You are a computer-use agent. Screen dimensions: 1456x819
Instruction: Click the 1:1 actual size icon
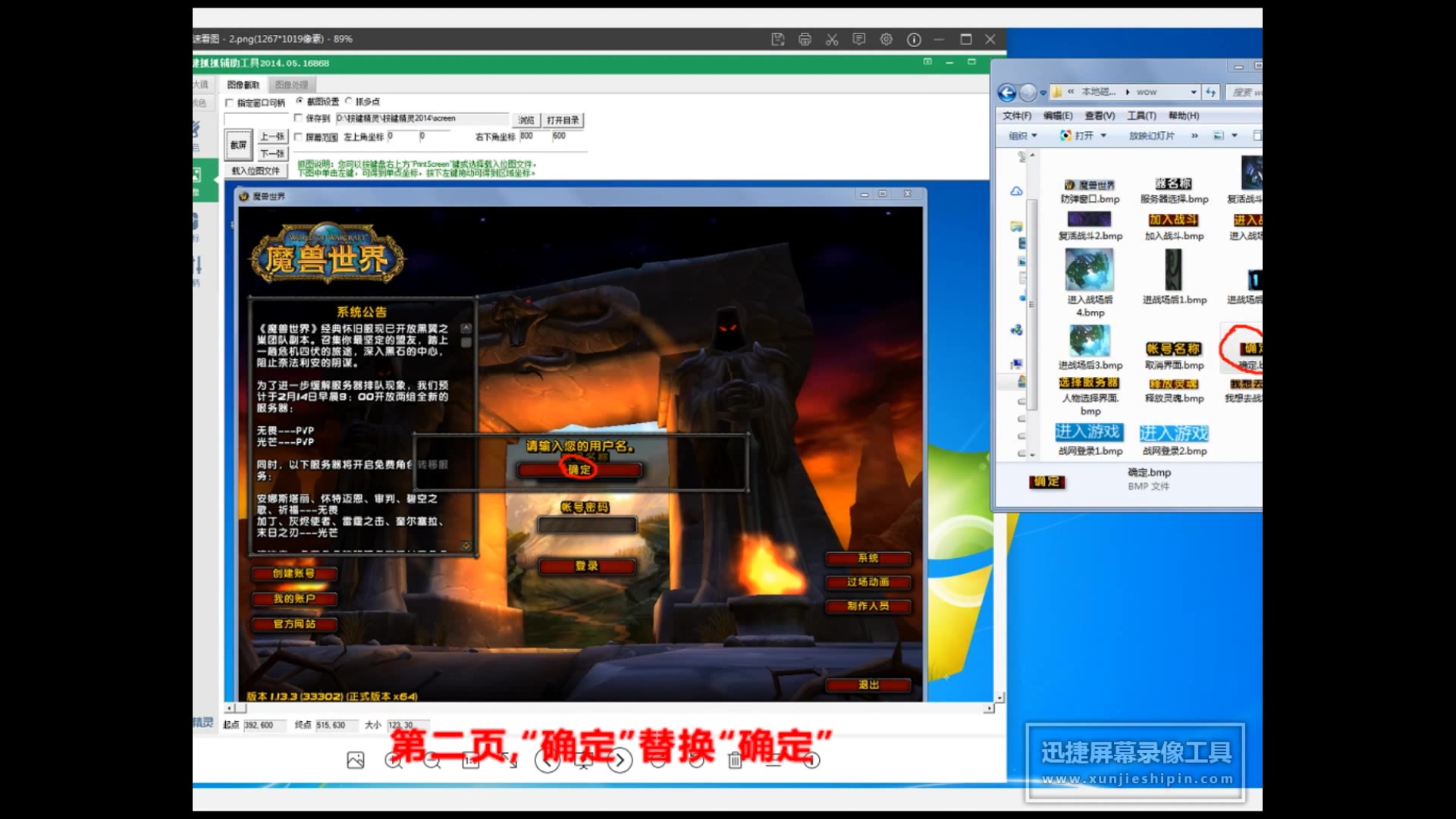tap(471, 761)
